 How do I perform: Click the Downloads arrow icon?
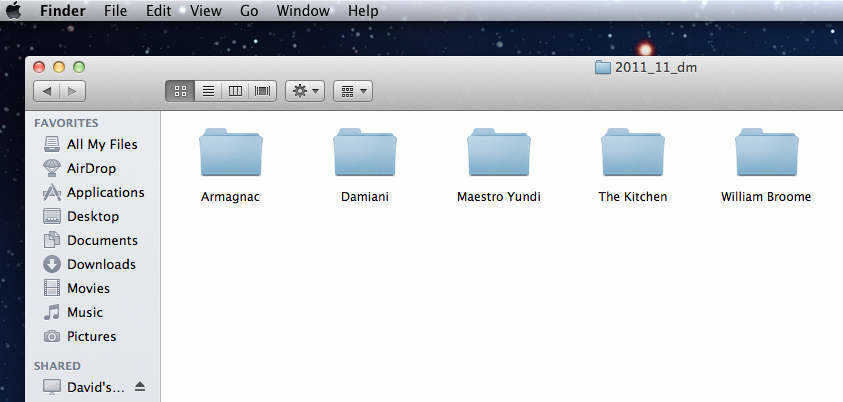coord(52,264)
